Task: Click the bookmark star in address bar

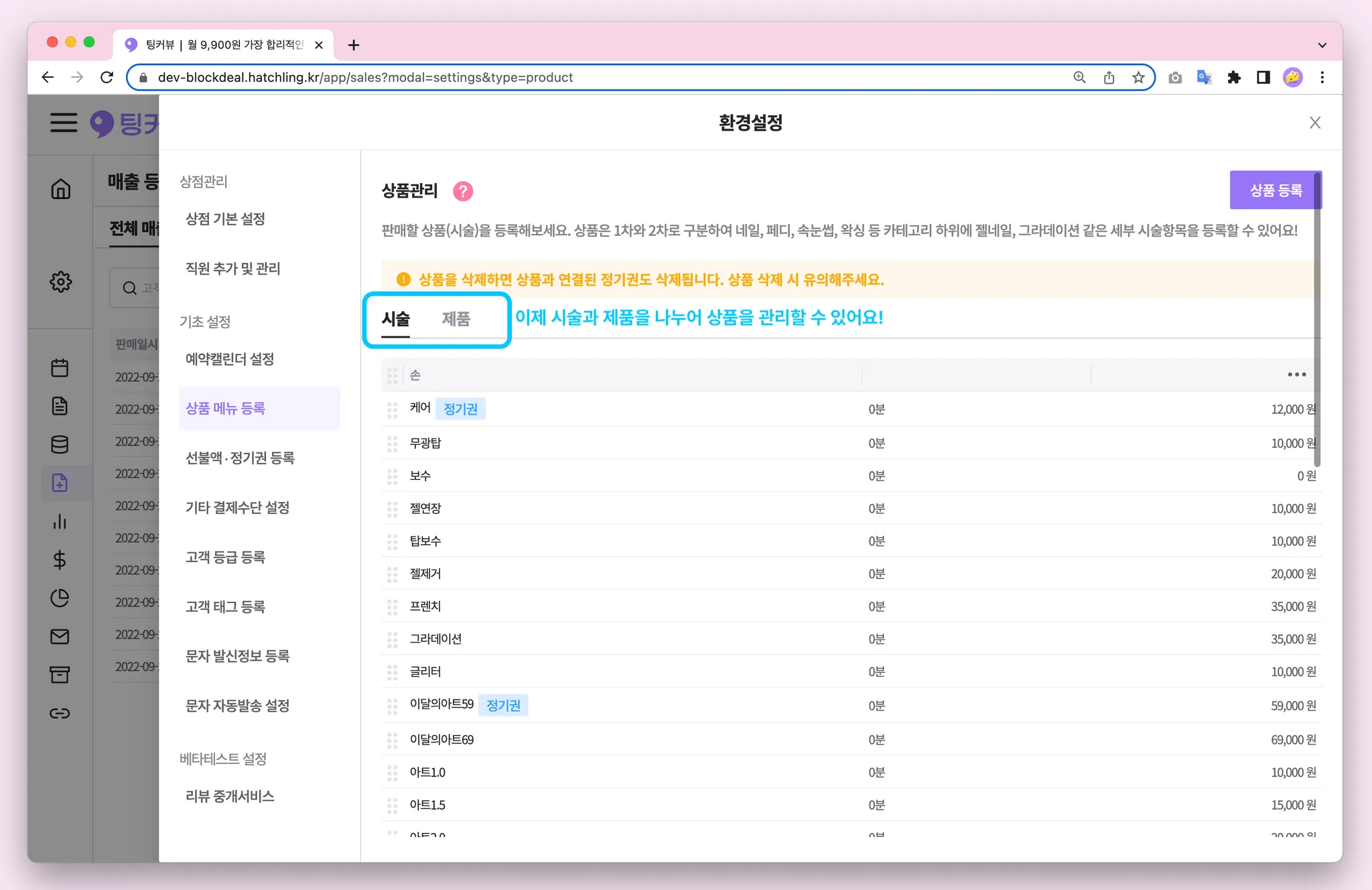Action: click(x=1138, y=78)
